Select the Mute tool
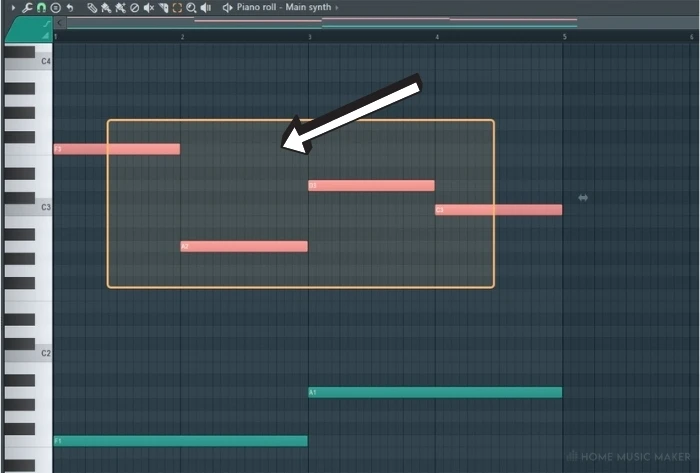The width and height of the screenshot is (700, 473). [x=149, y=8]
